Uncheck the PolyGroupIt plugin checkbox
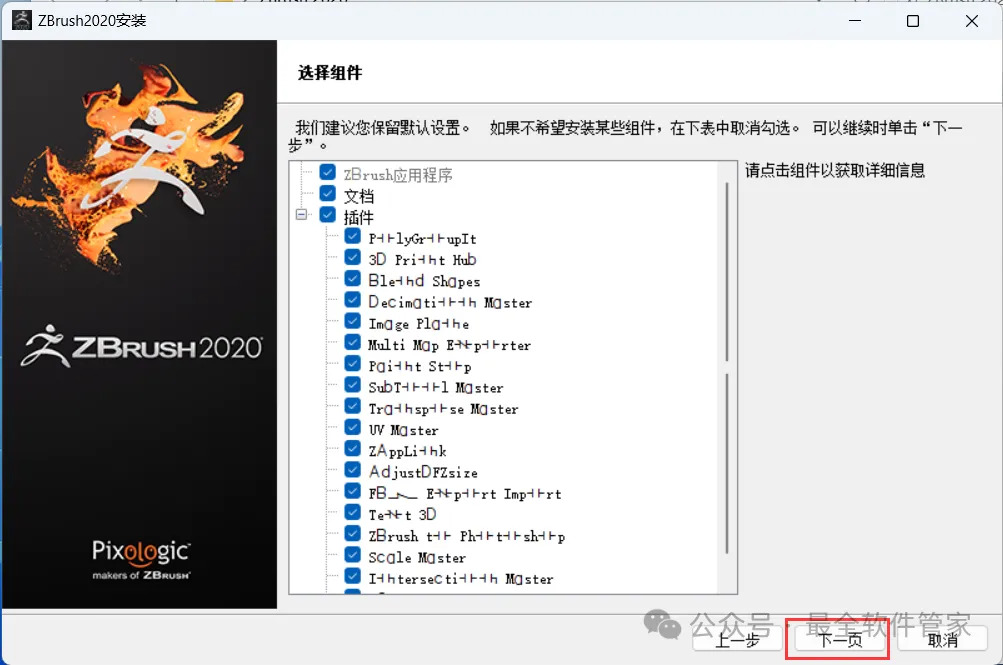Viewport: 1003px width, 665px height. click(x=352, y=236)
